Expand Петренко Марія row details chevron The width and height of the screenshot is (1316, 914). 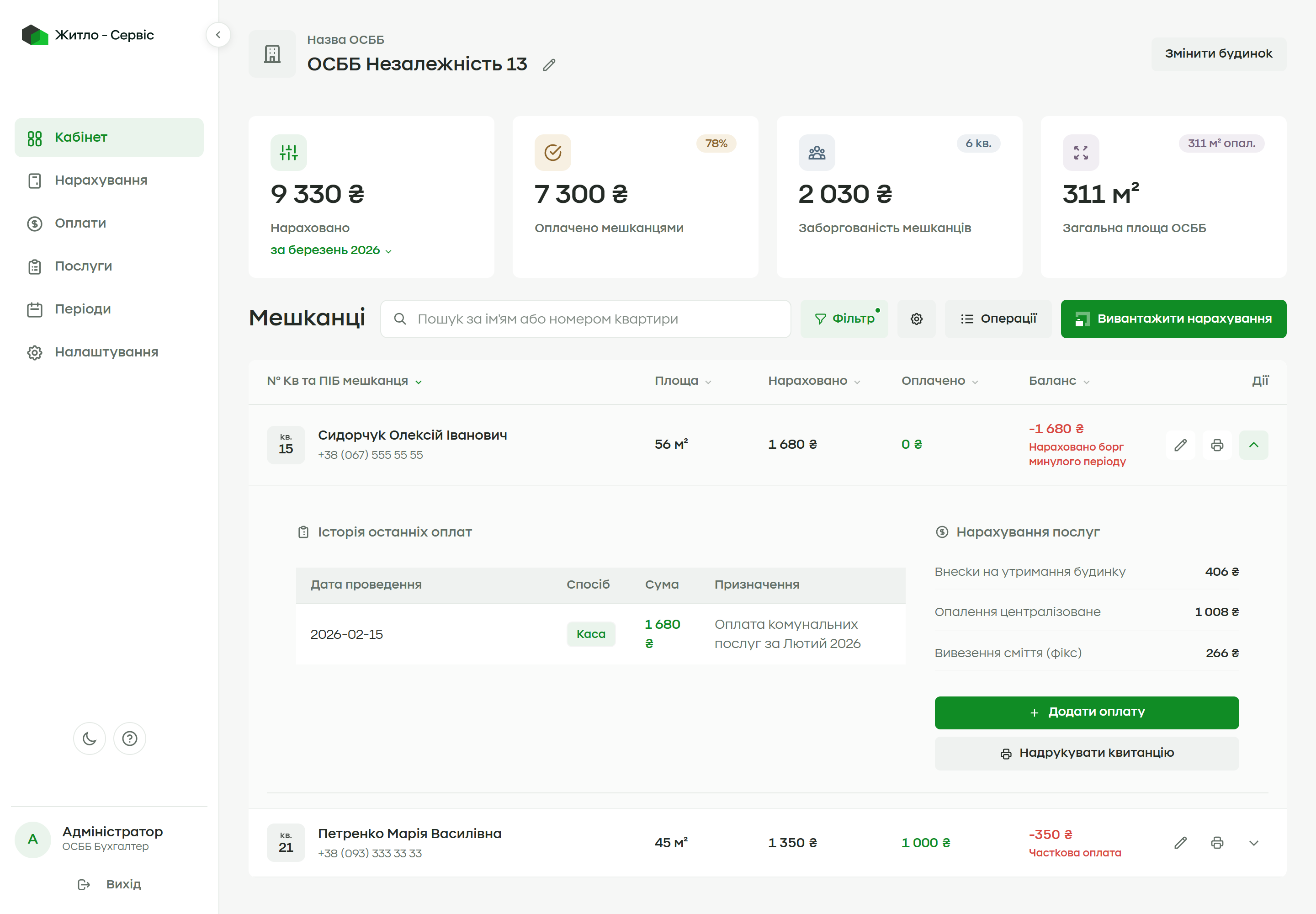(x=1253, y=843)
